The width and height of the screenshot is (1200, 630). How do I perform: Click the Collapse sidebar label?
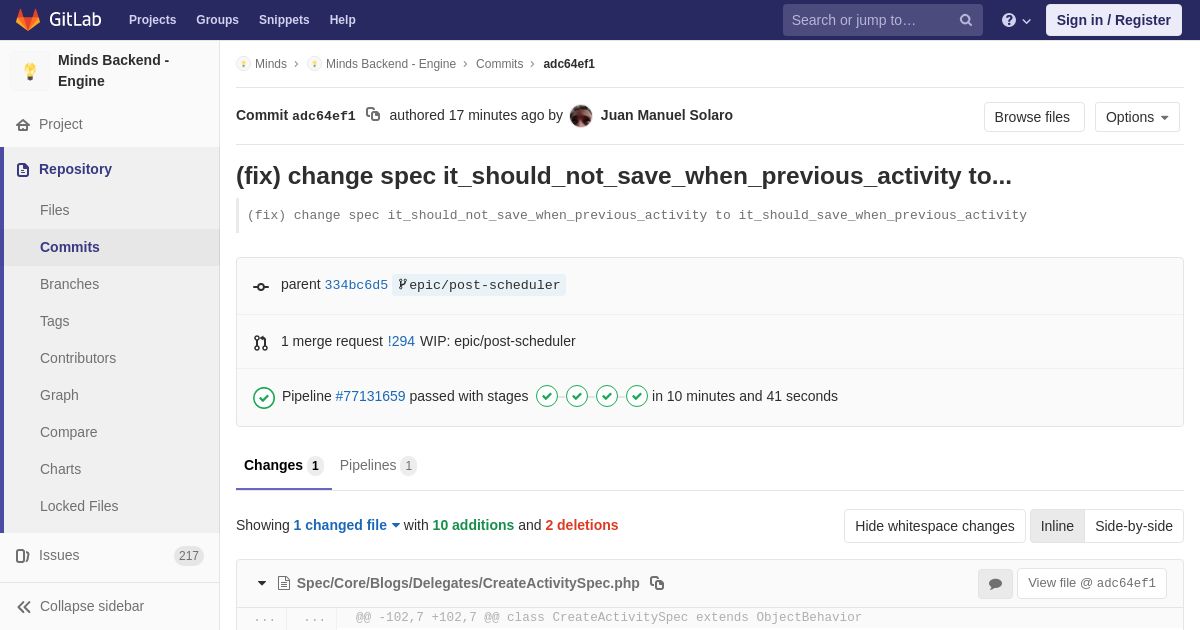[92, 606]
